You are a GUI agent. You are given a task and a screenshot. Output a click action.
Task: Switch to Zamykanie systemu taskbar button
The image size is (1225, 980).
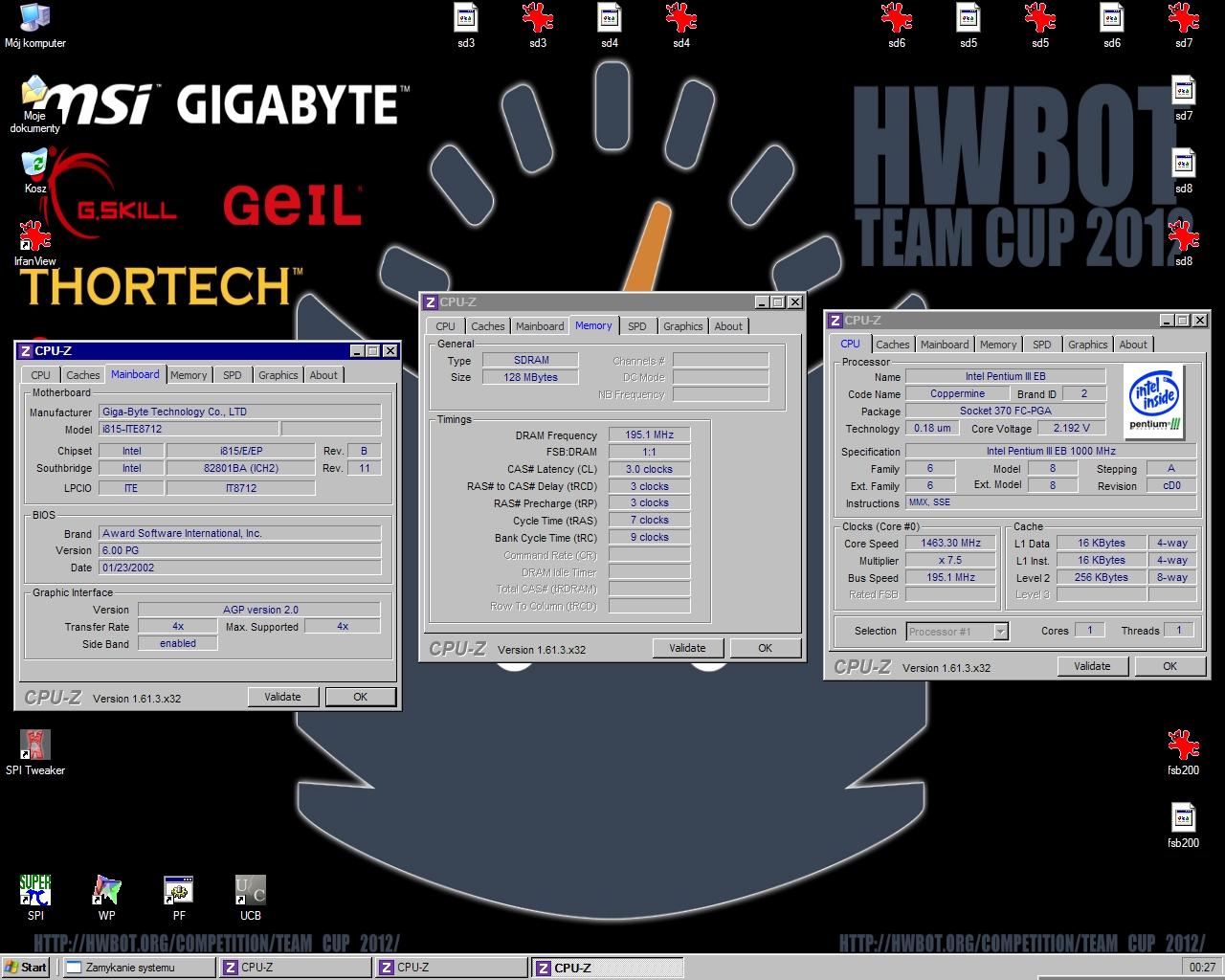[x=139, y=968]
